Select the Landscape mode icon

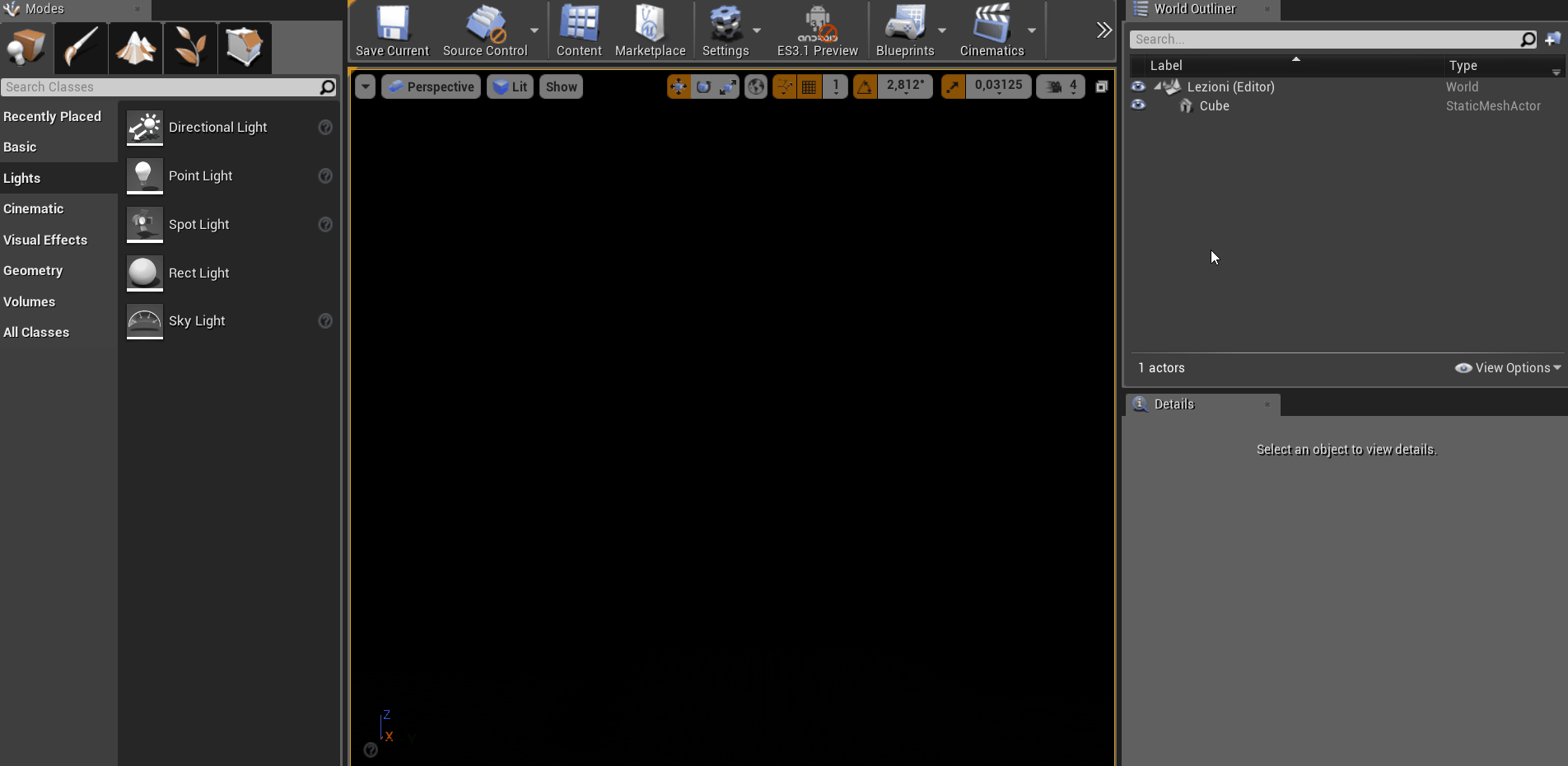pos(135,48)
